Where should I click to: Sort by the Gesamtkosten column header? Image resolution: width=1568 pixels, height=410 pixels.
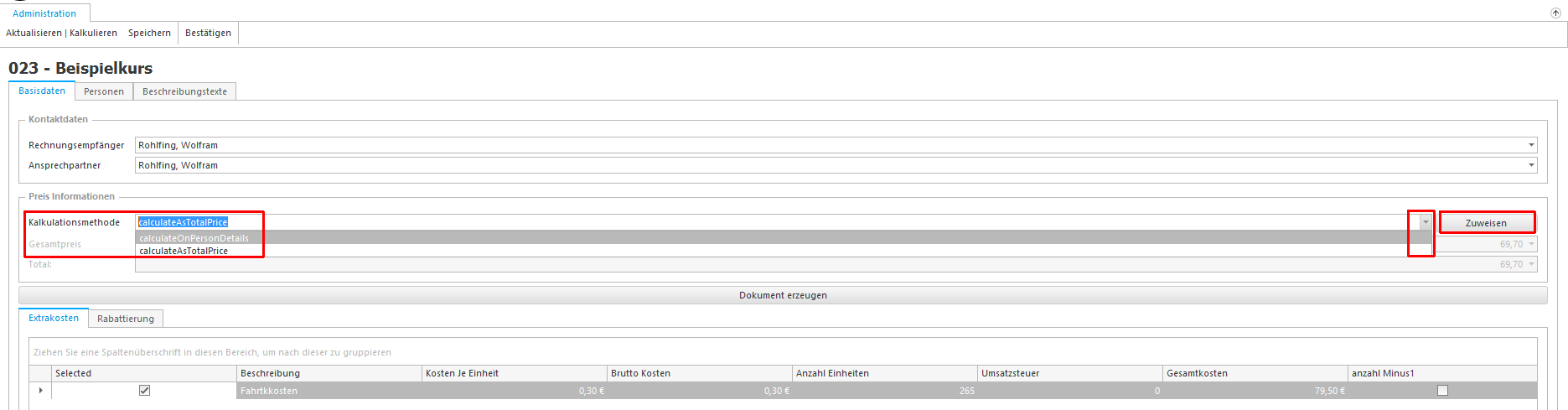[x=1197, y=373]
